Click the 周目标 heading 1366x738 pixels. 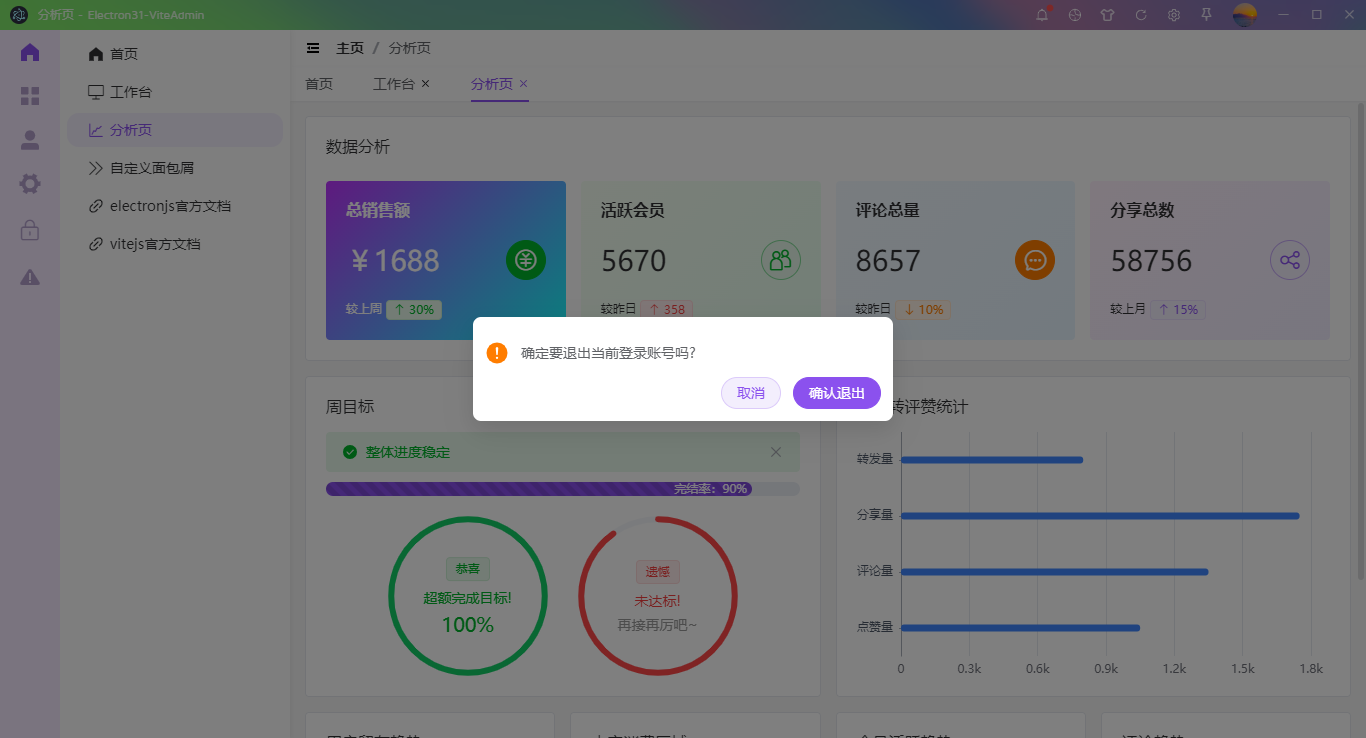[x=350, y=407]
